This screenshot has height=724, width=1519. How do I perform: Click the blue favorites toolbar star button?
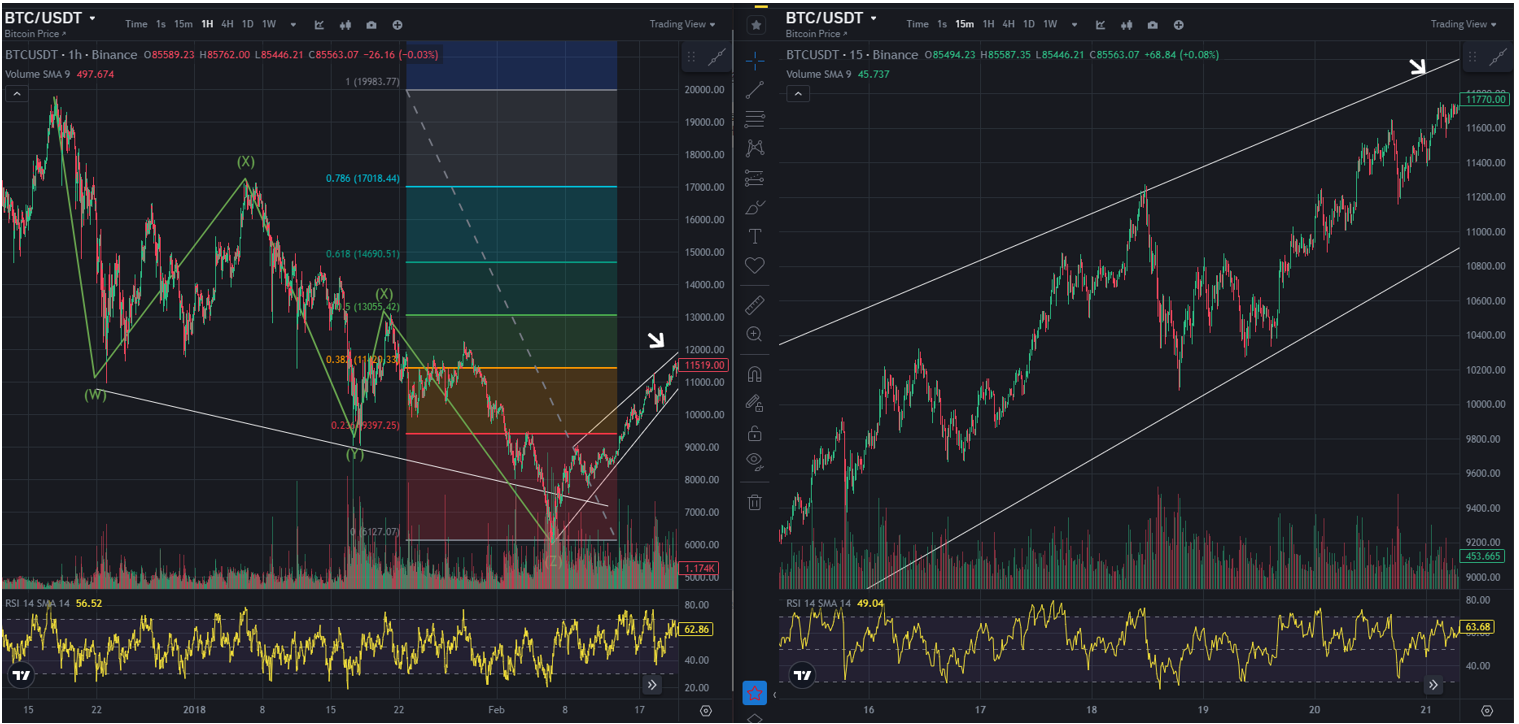click(x=755, y=692)
